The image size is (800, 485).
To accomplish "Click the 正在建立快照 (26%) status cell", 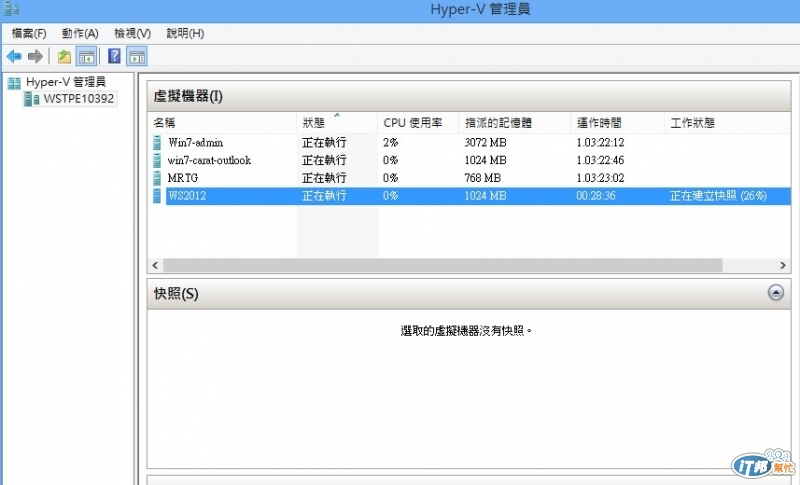I will 718,196.
